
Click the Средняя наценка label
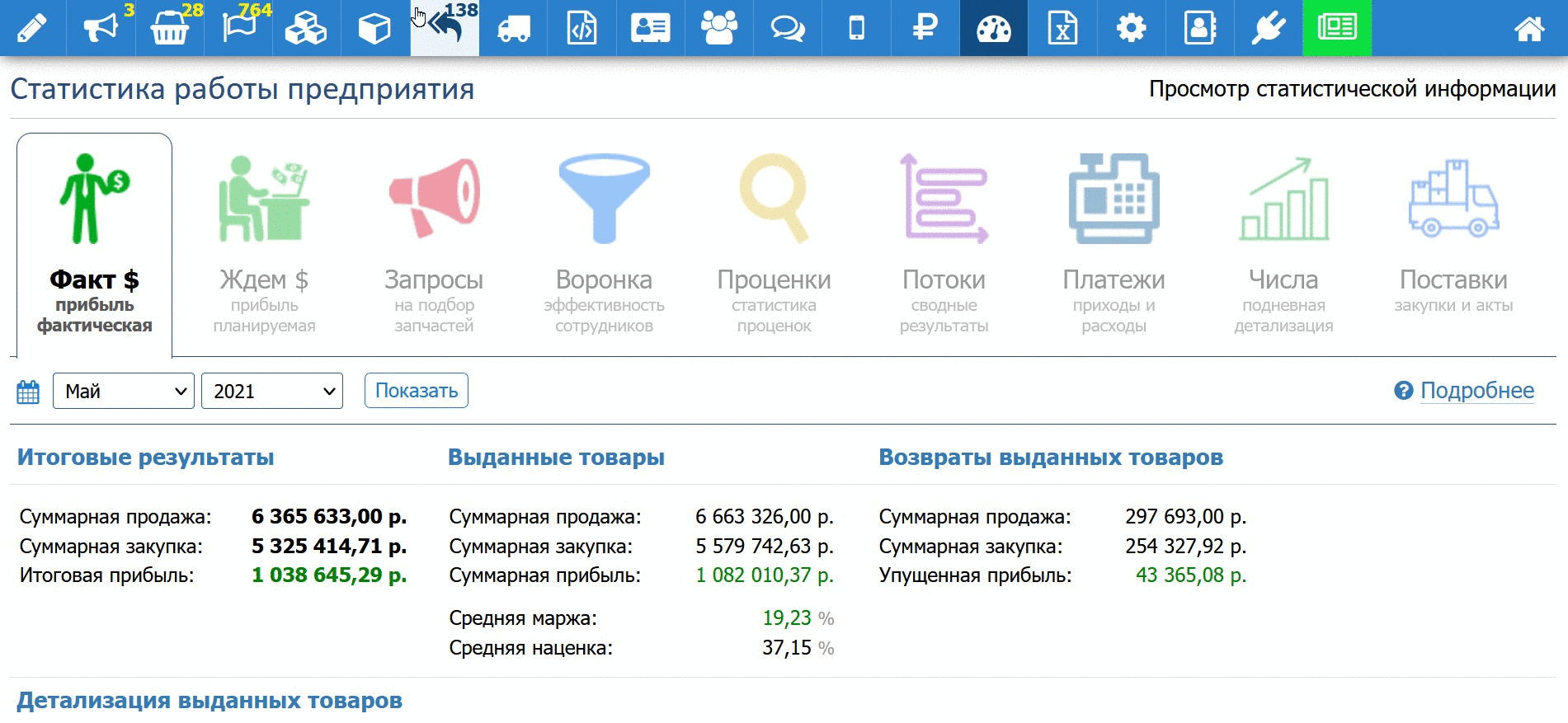pyautogui.click(x=531, y=648)
